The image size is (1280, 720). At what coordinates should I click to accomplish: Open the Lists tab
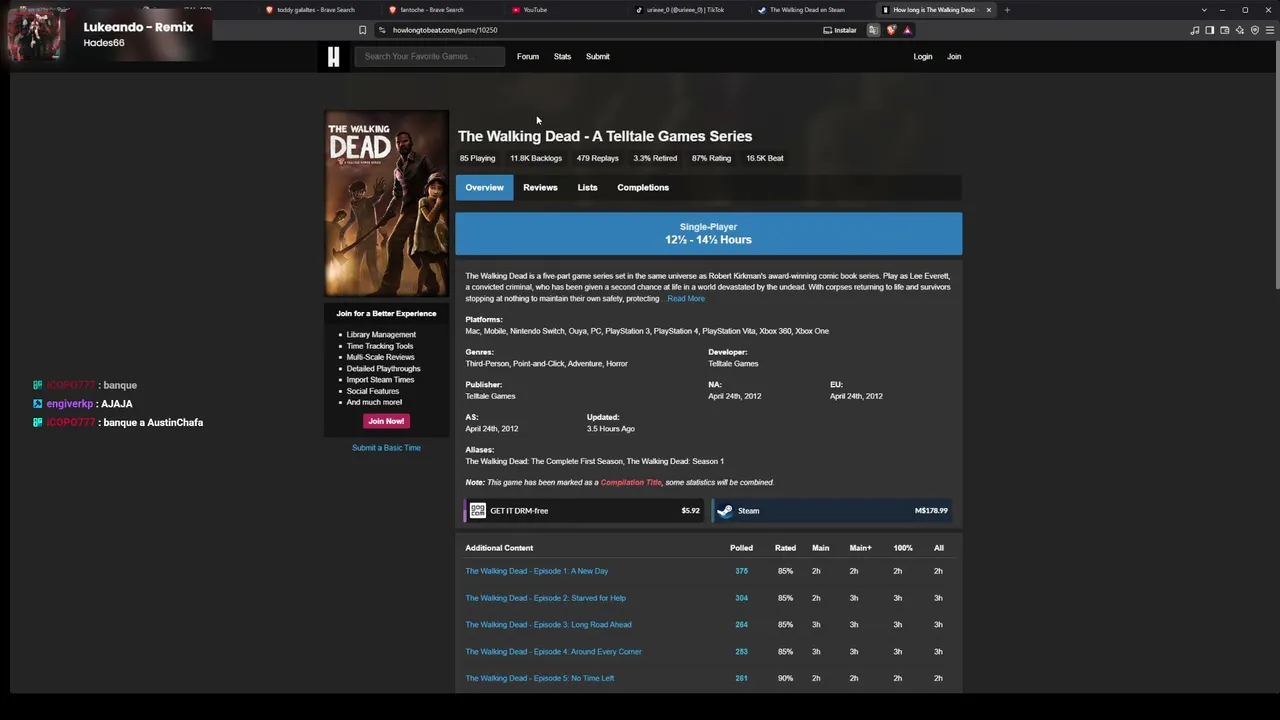[587, 187]
